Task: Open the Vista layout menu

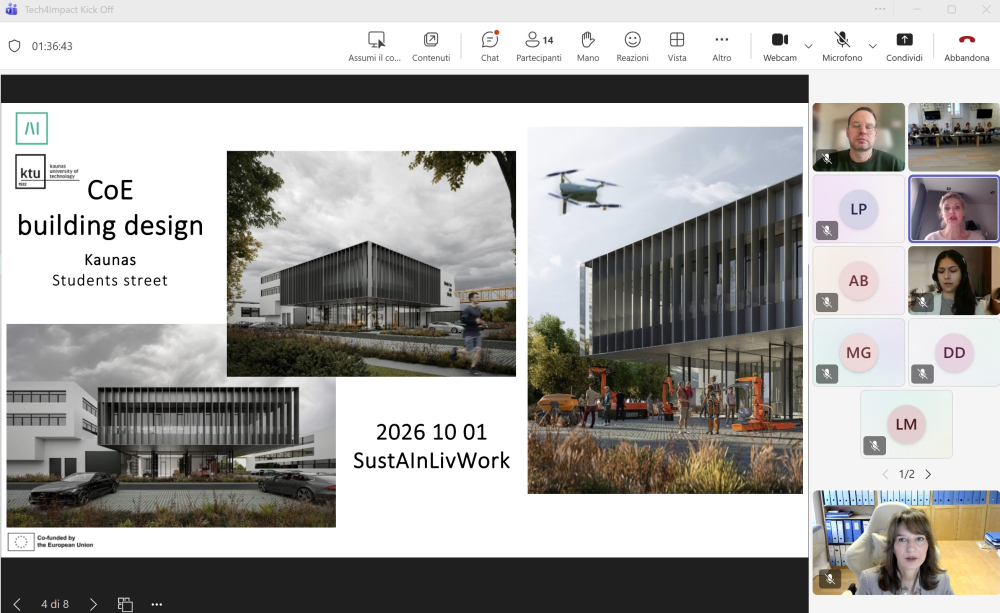Action: [x=677, y=45]
